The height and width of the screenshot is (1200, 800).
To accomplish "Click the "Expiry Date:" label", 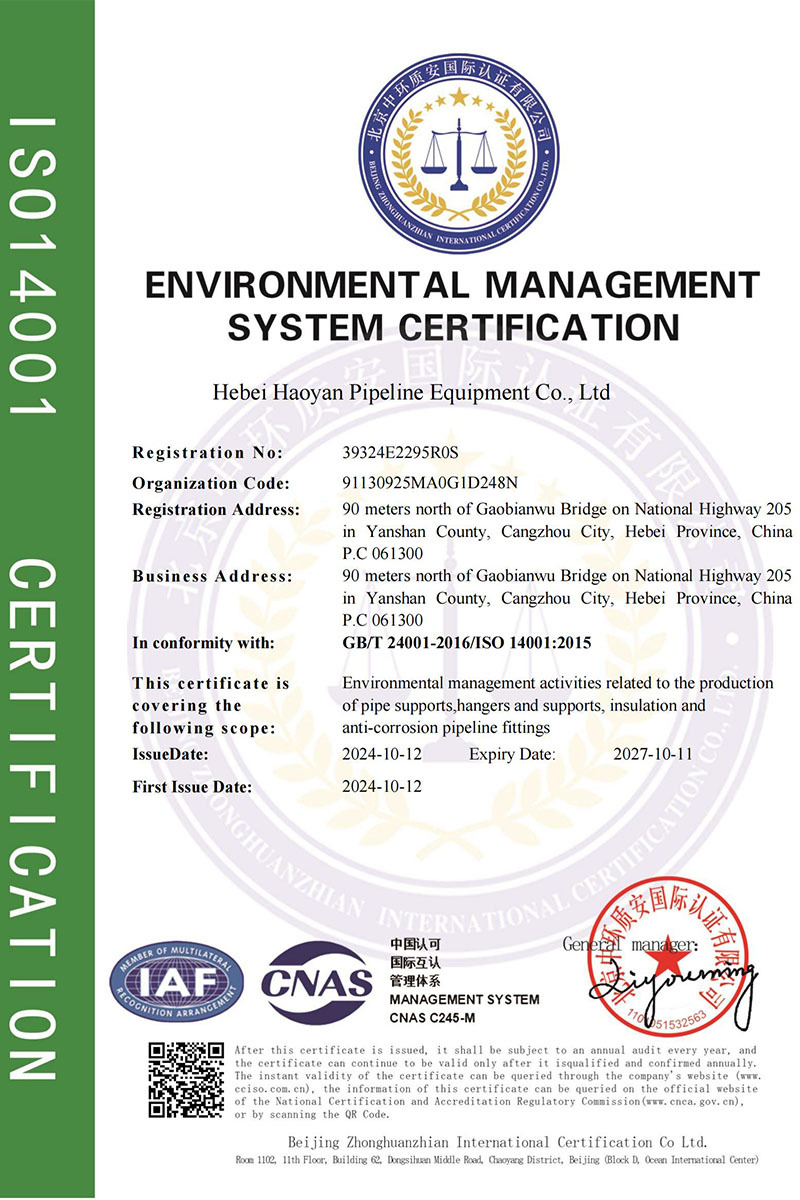I will click(512, 754).
